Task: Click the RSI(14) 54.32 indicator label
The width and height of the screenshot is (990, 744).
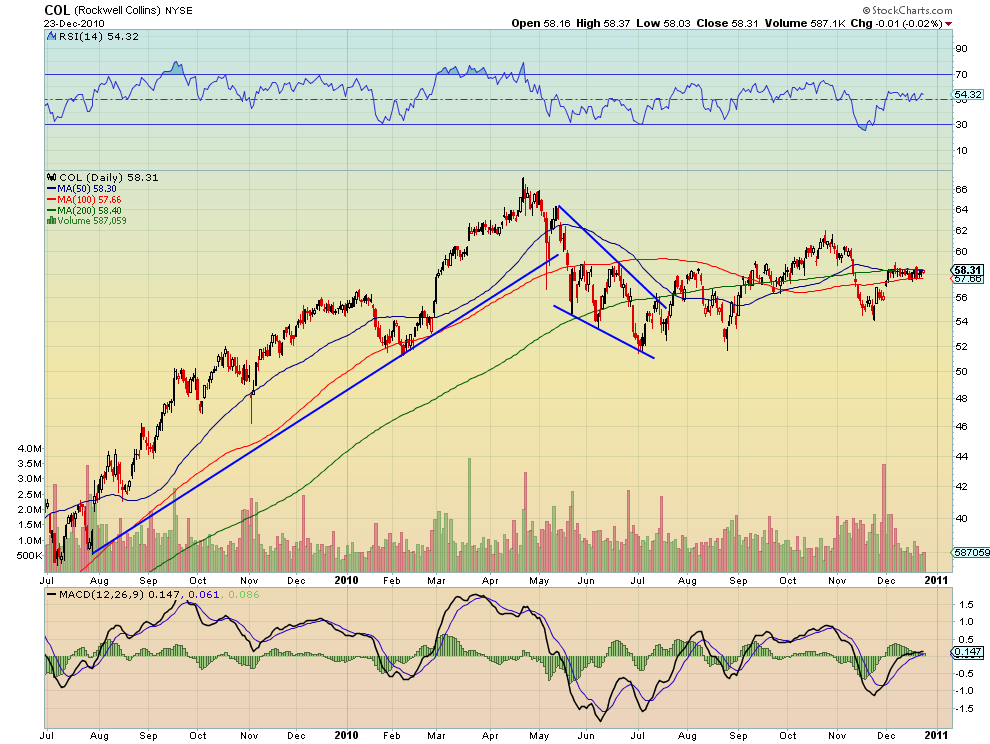Action: click(98, 37)
